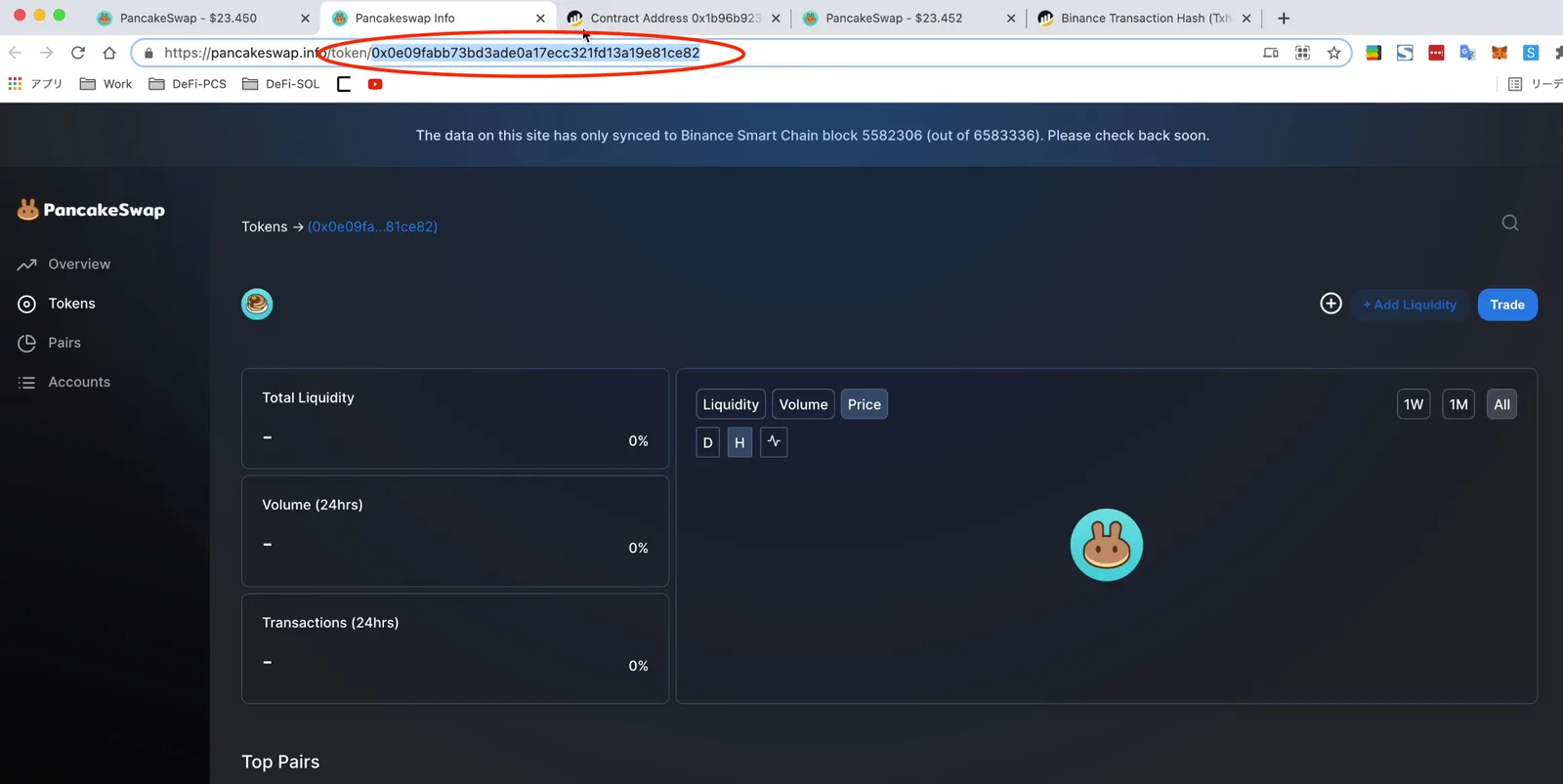The height and width of the screenshot is (784, 1563).
Task: Click the Tokens breadcrumb link
Action: click(265, 227)
